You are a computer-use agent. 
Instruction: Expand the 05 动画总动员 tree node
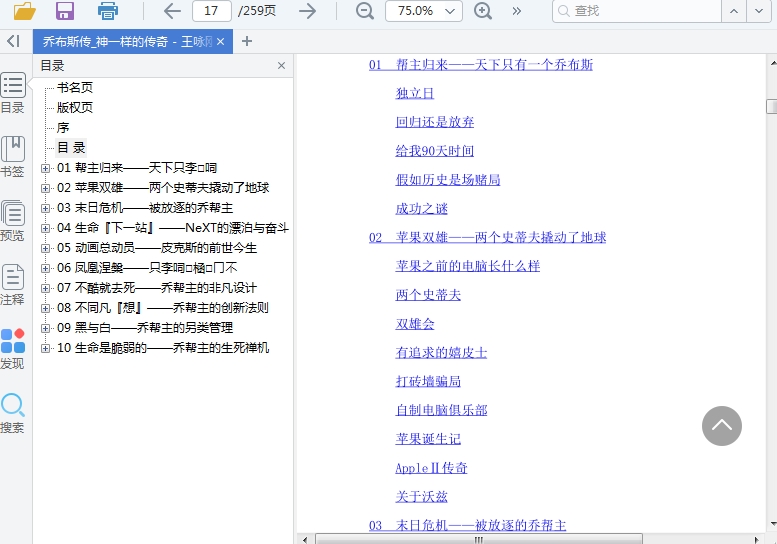(45, 248)
